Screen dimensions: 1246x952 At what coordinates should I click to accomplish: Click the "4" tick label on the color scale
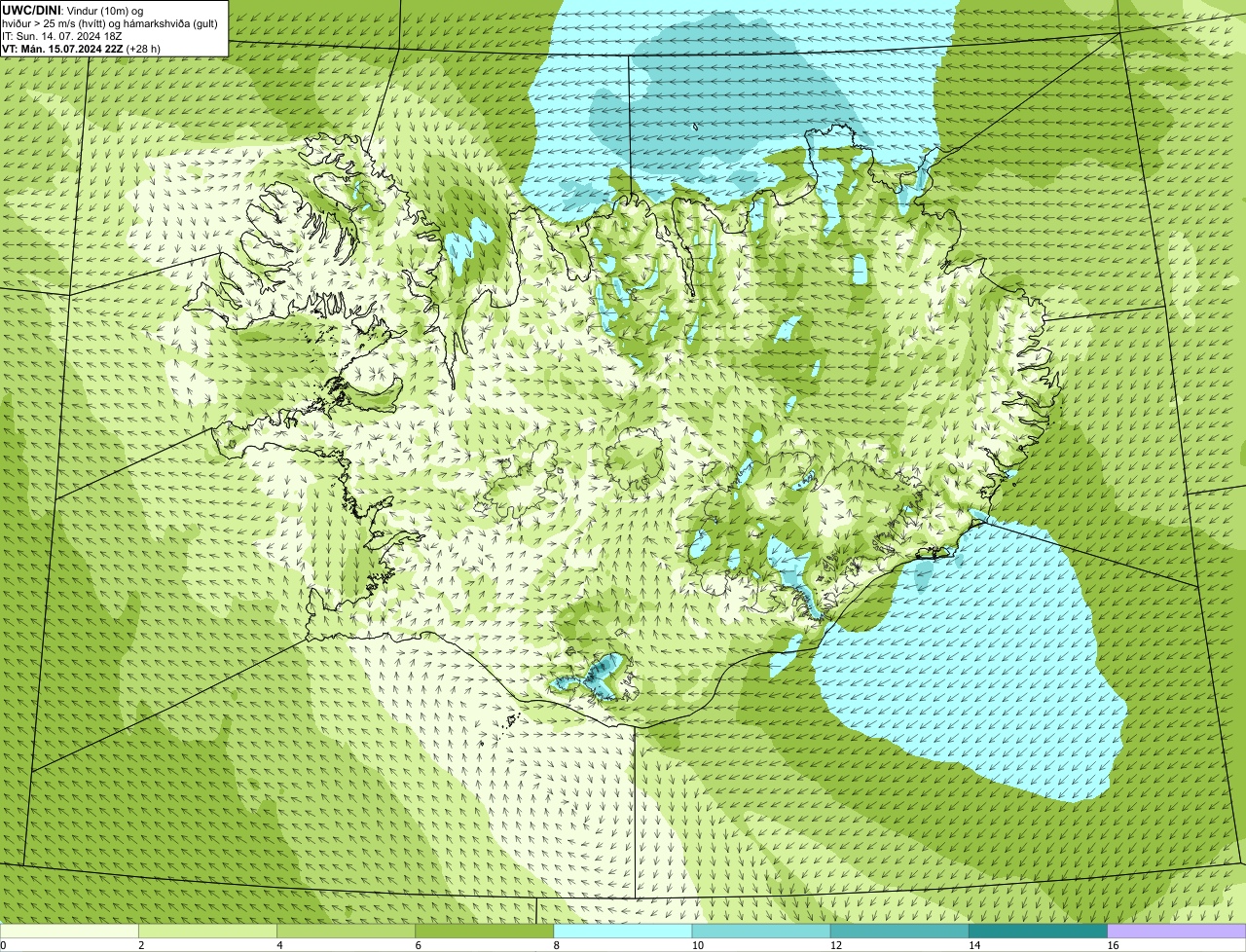click(280, 945)
